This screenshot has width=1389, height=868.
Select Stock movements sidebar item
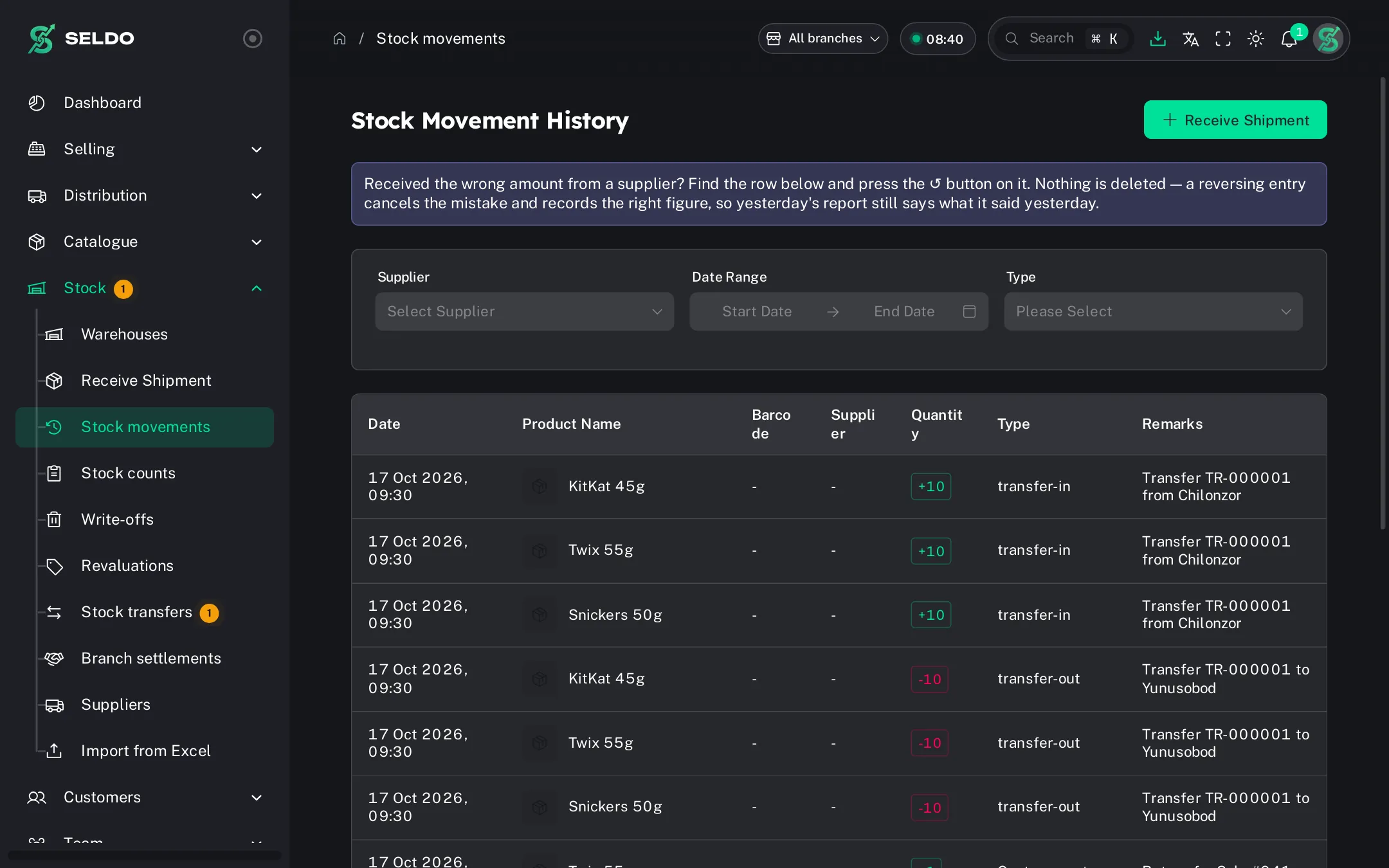145,427
